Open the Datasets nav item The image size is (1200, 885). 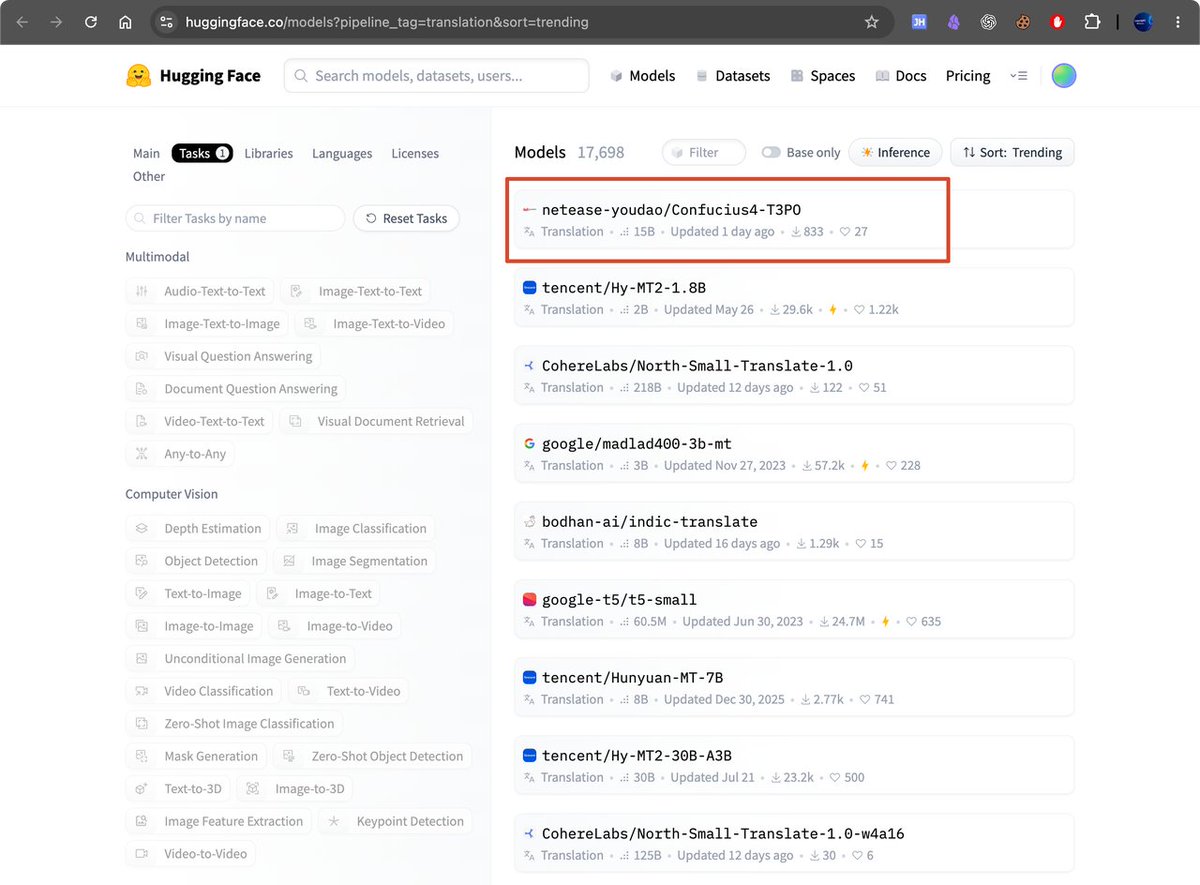(x=733, y=76)
